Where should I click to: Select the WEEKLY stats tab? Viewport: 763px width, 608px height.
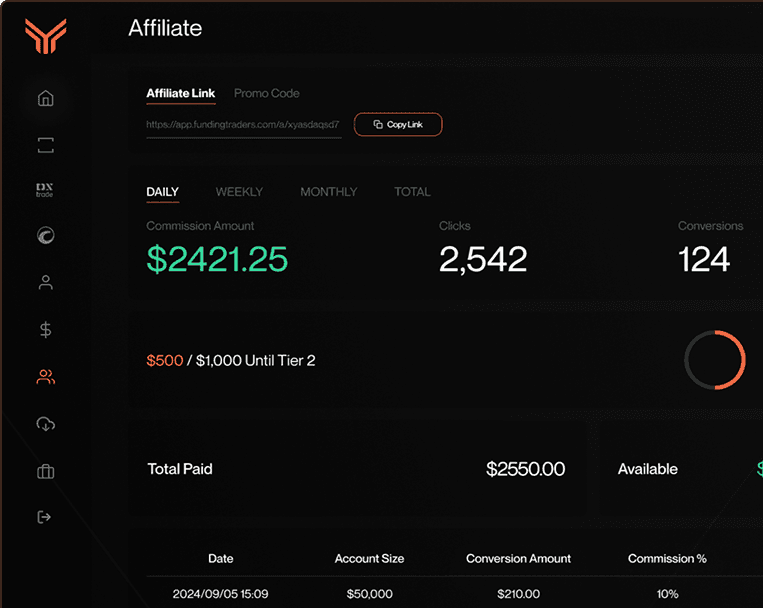point(239,192)
